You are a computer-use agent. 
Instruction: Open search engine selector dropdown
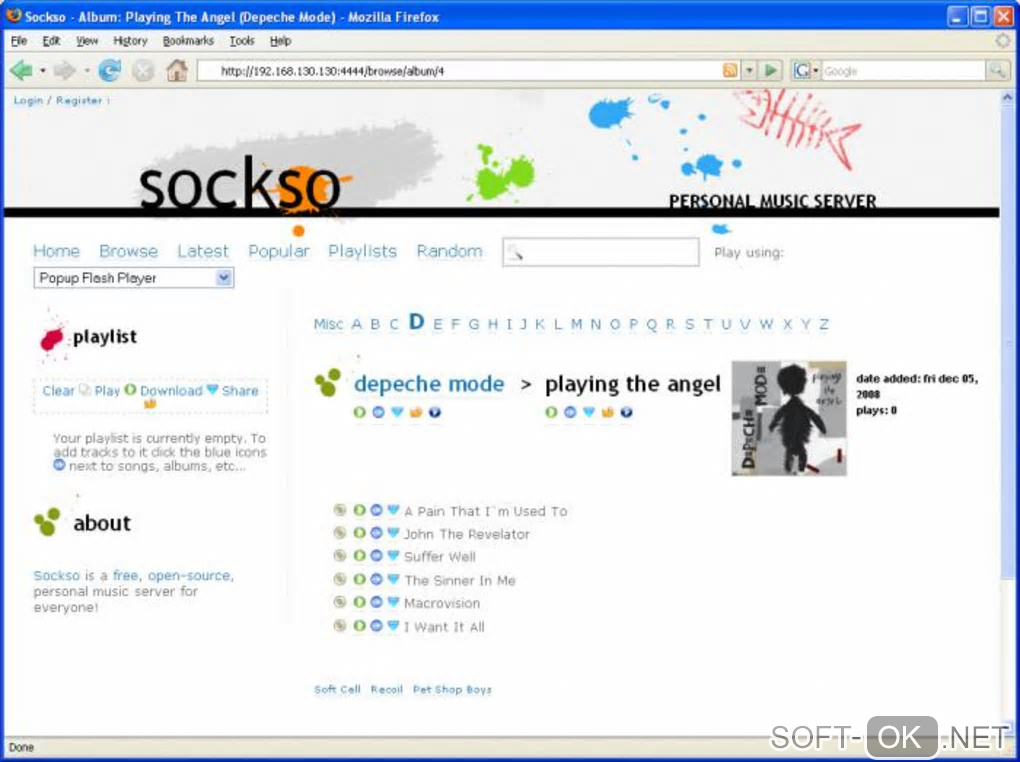pyautogui.click(x=805, y=70)
